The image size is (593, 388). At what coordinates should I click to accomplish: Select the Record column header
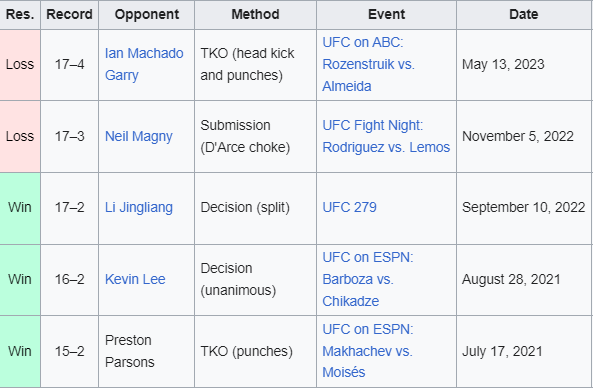[70, 14]
